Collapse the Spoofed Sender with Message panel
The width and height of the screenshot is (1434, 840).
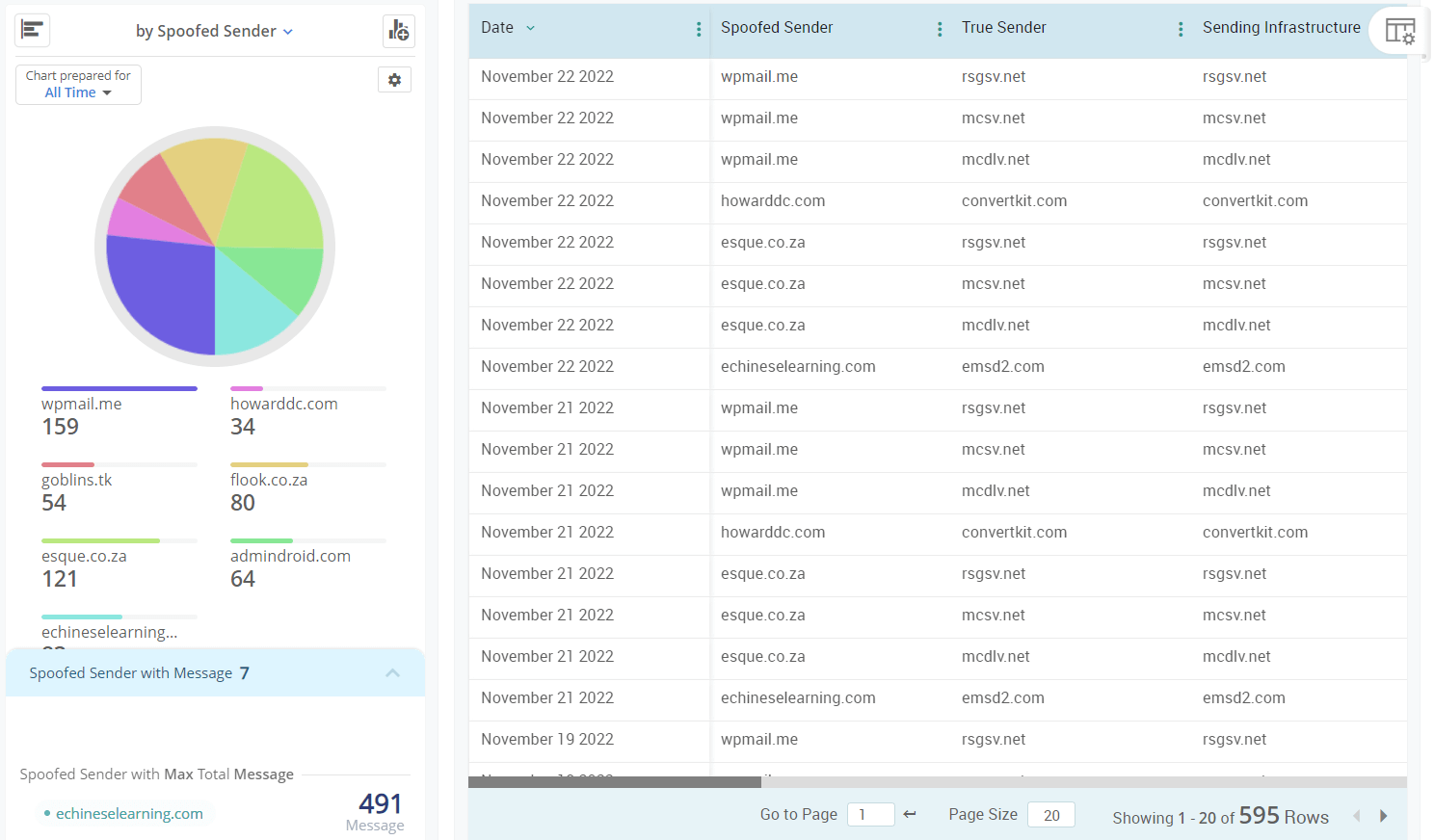point(392,672)
